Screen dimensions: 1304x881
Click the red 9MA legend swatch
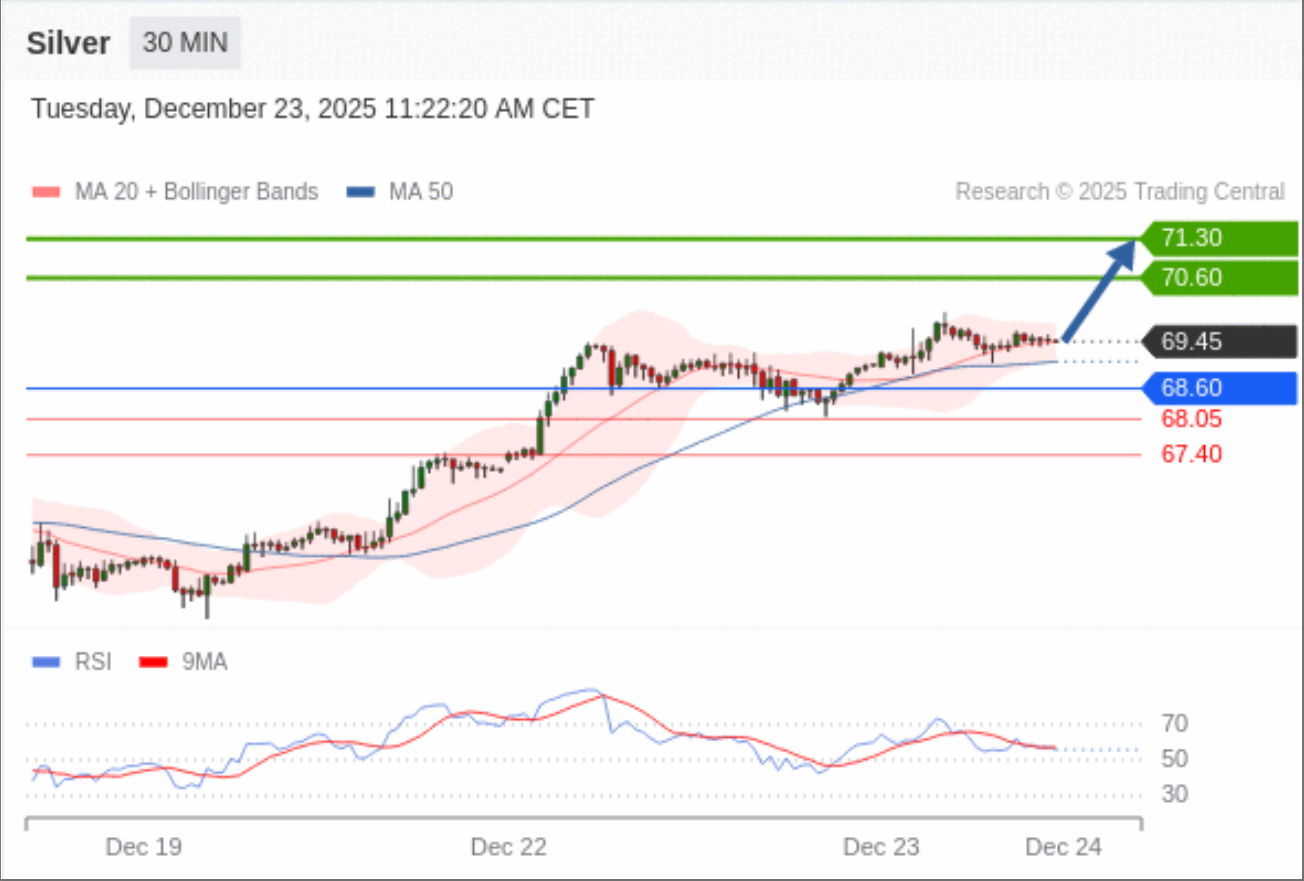tap(153, 662)
